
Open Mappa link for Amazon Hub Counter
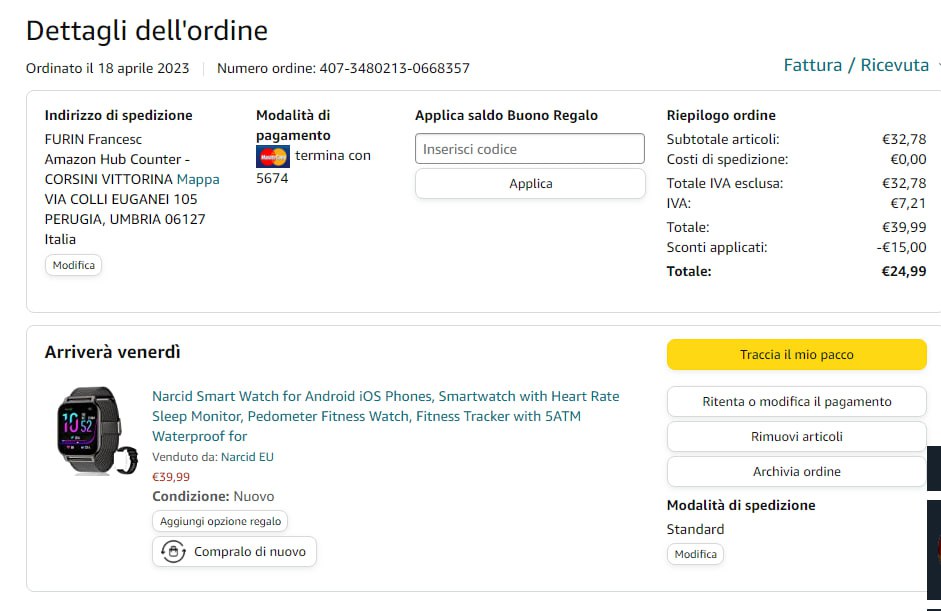click(198, 179)
